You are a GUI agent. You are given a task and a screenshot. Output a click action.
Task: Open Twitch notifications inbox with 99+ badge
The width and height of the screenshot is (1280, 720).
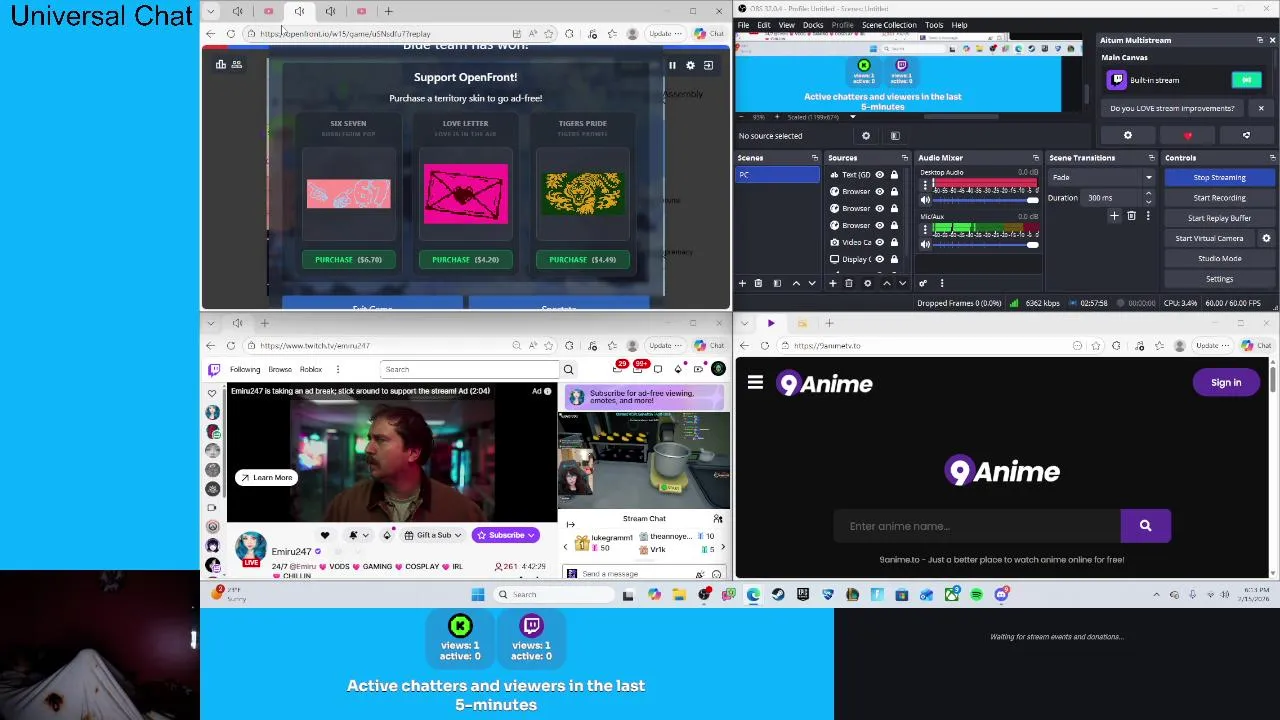[638, 370]
